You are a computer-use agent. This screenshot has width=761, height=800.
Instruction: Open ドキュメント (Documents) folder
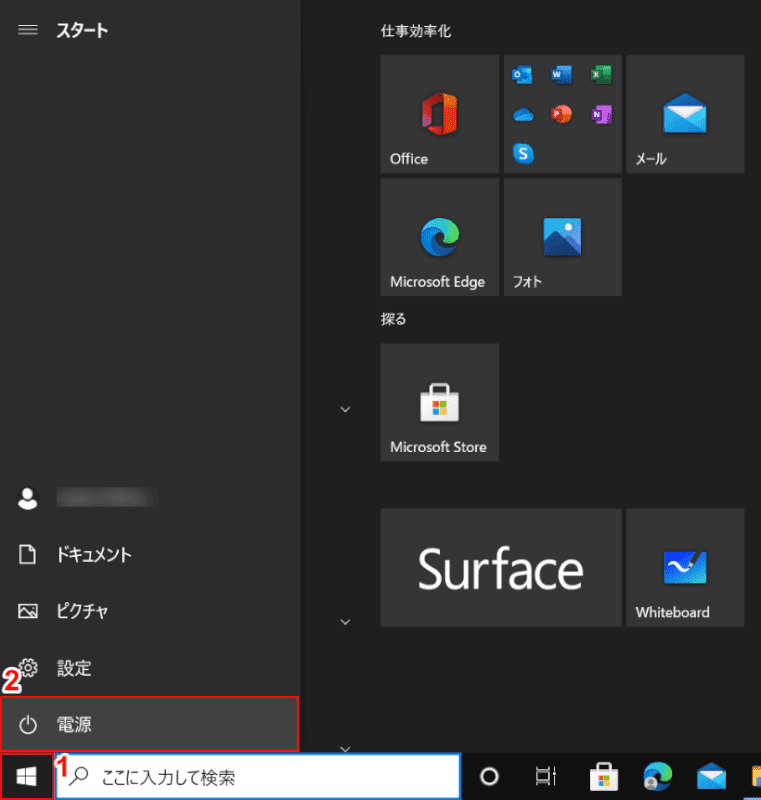(150, 555)
